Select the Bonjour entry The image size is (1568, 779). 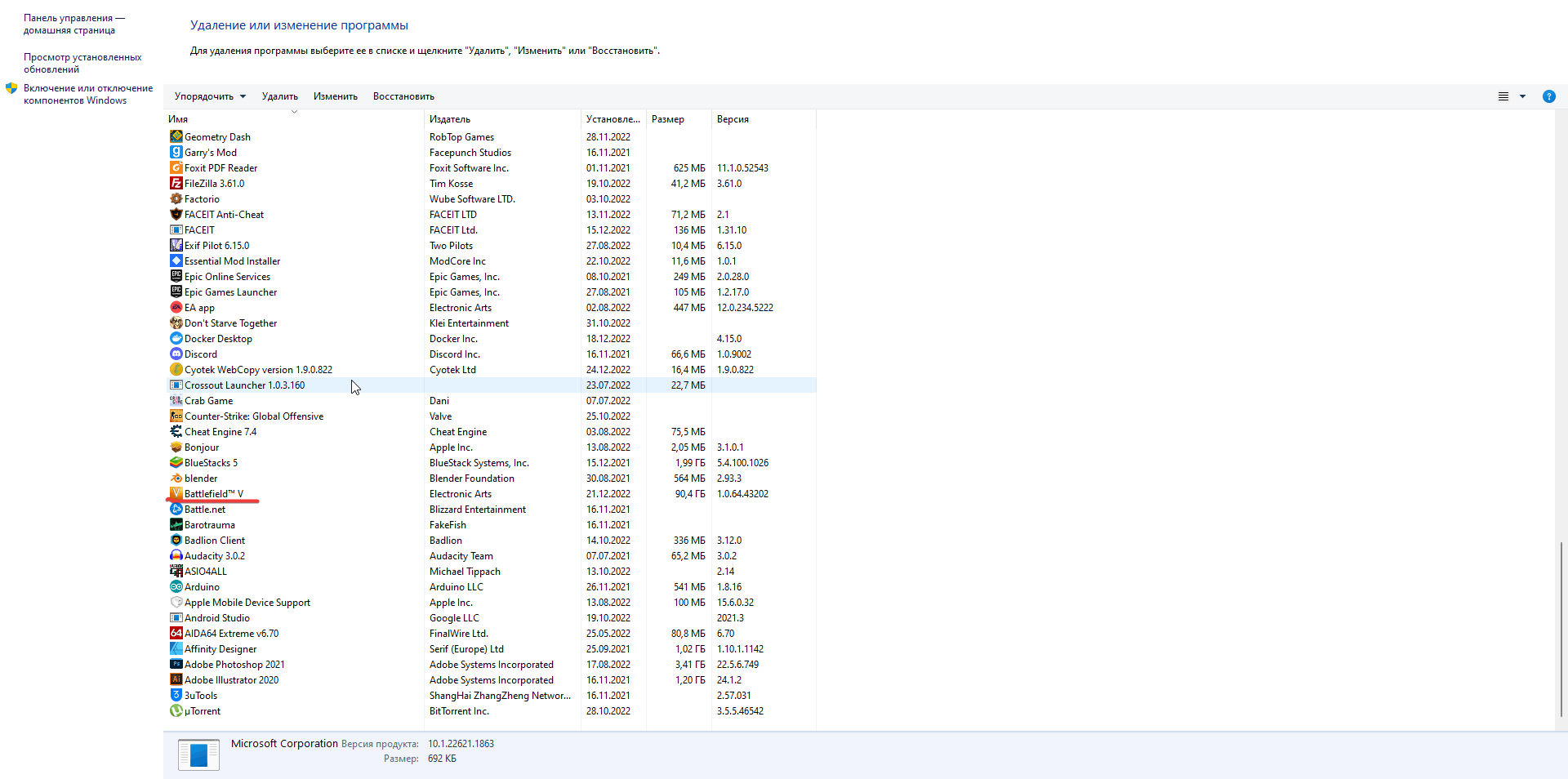point(202,447)
